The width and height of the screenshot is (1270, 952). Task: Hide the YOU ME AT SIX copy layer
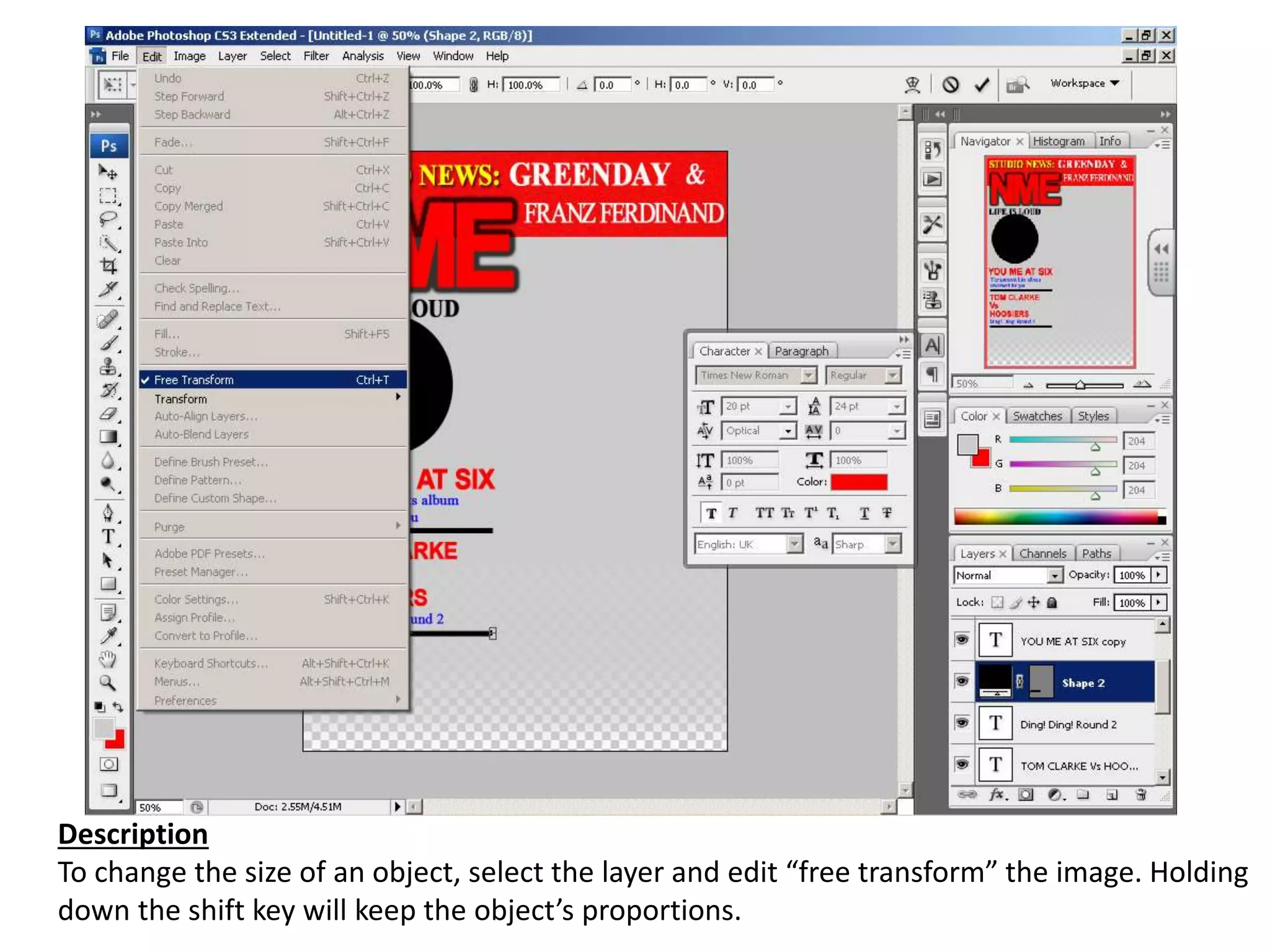tap(962, 639)
